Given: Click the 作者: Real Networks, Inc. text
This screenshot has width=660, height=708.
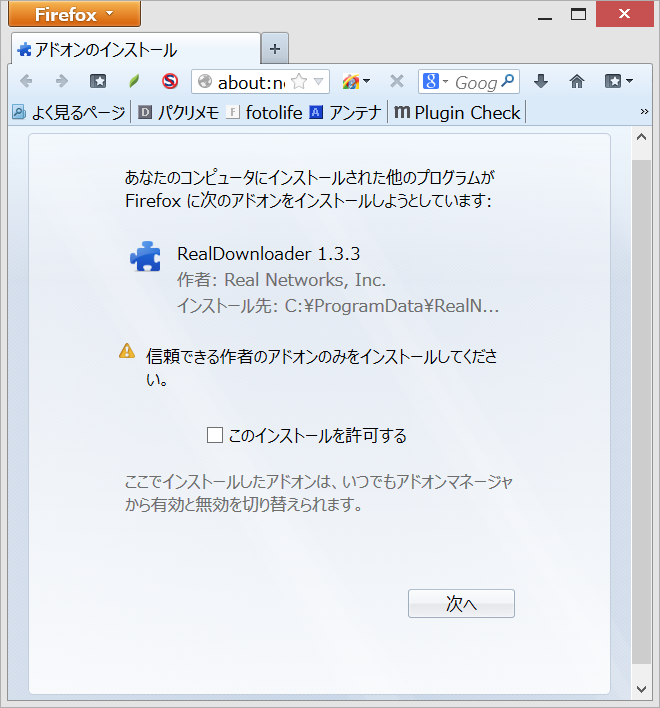Looking at the screenshot, I should point(281,280).
